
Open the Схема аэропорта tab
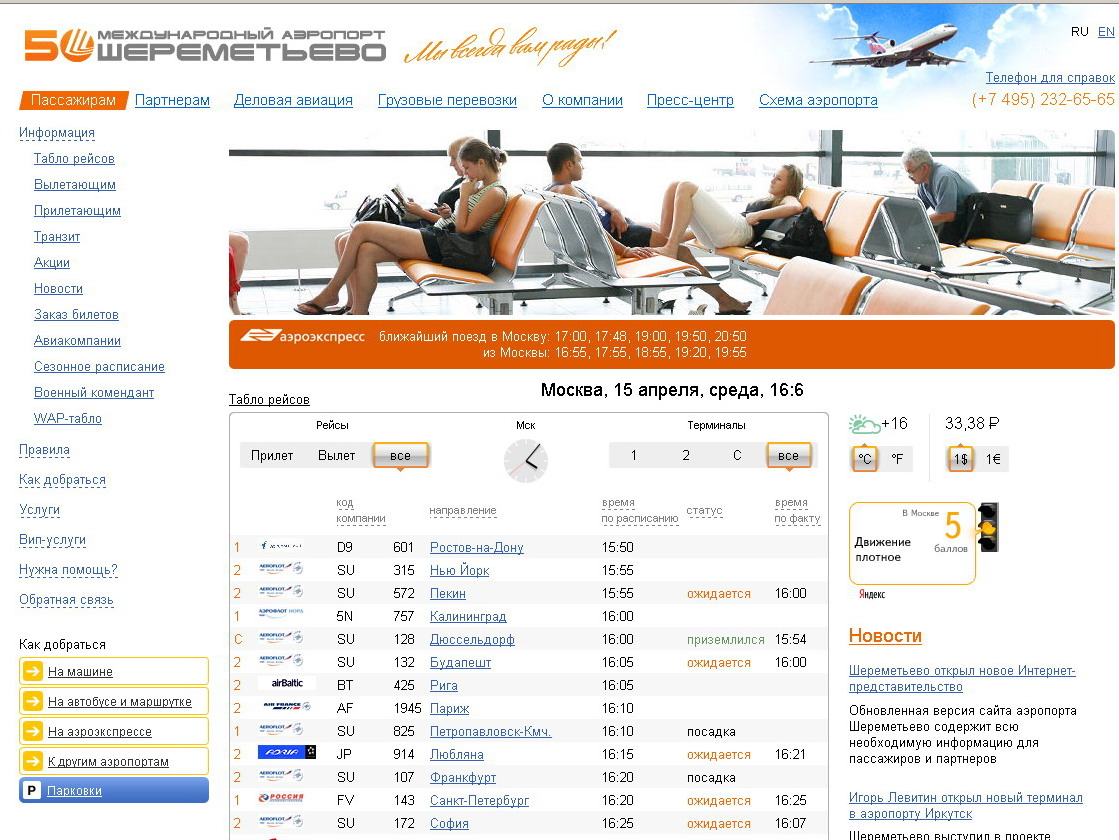(x=818, y=100)
